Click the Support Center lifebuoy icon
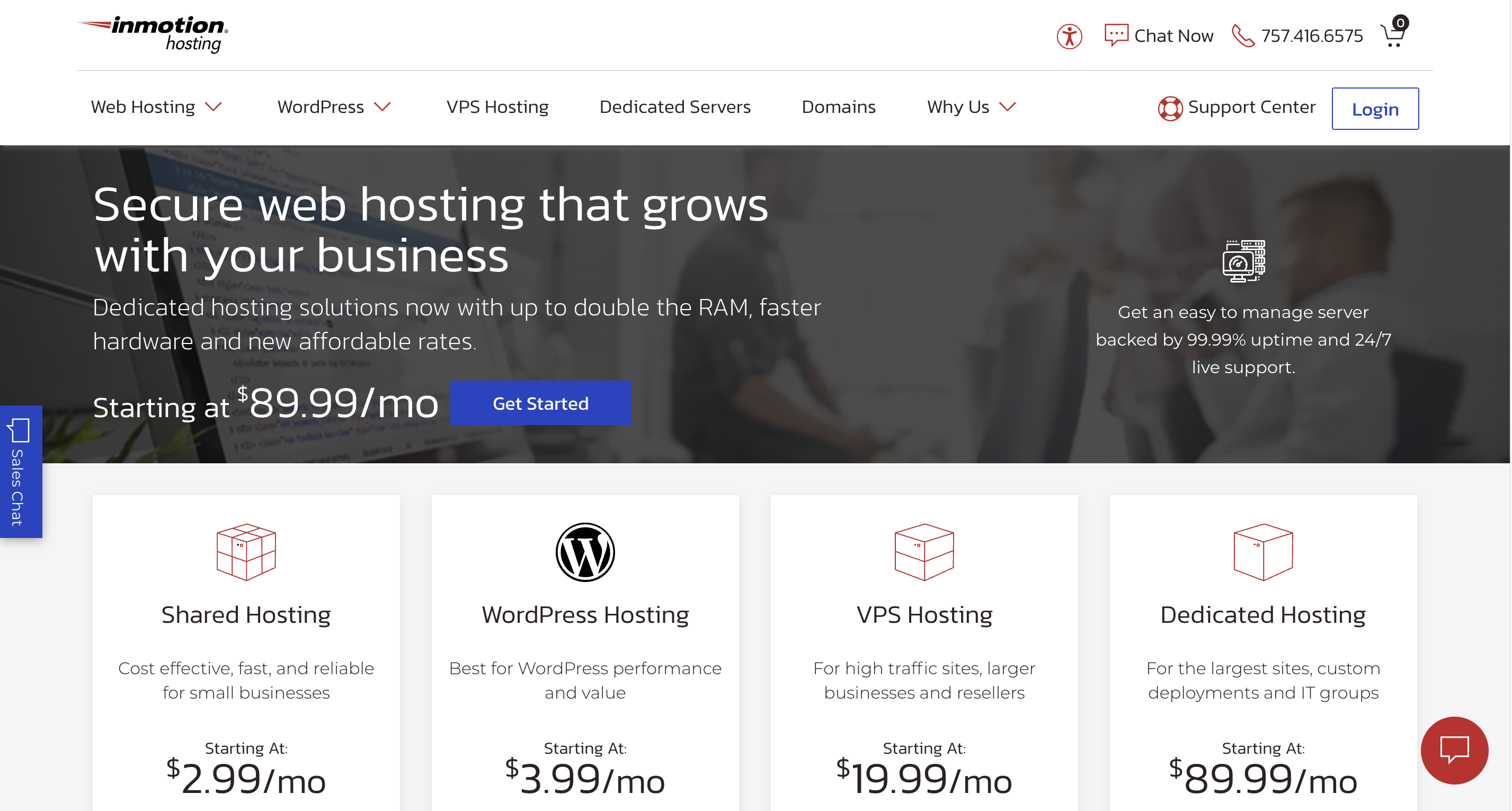Image resolution: width=1512 pixels, height=811 pixels. pos(1170,108)
